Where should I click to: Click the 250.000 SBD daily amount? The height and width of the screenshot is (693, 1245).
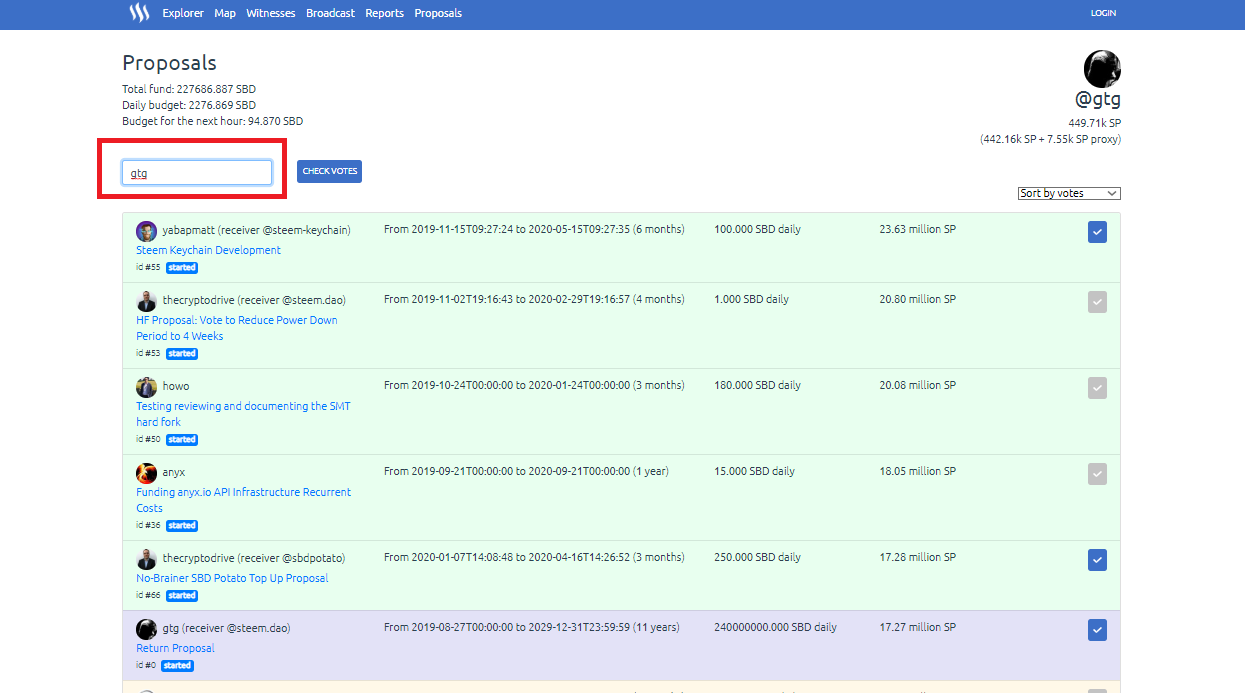[x=757, y=558]
